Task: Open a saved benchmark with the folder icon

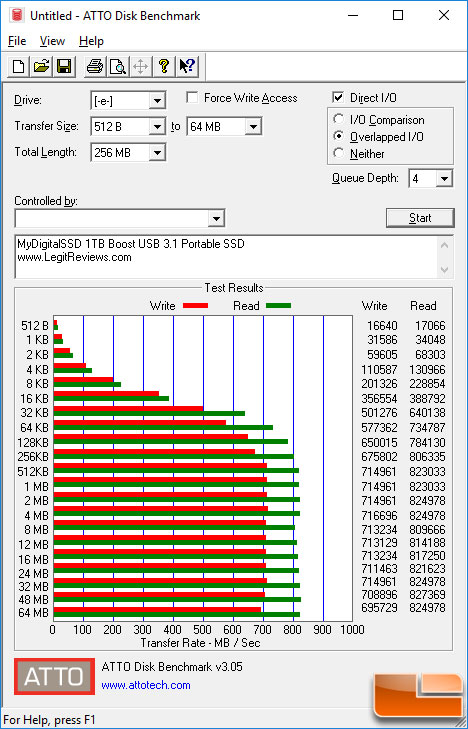Action: (41, 66)
